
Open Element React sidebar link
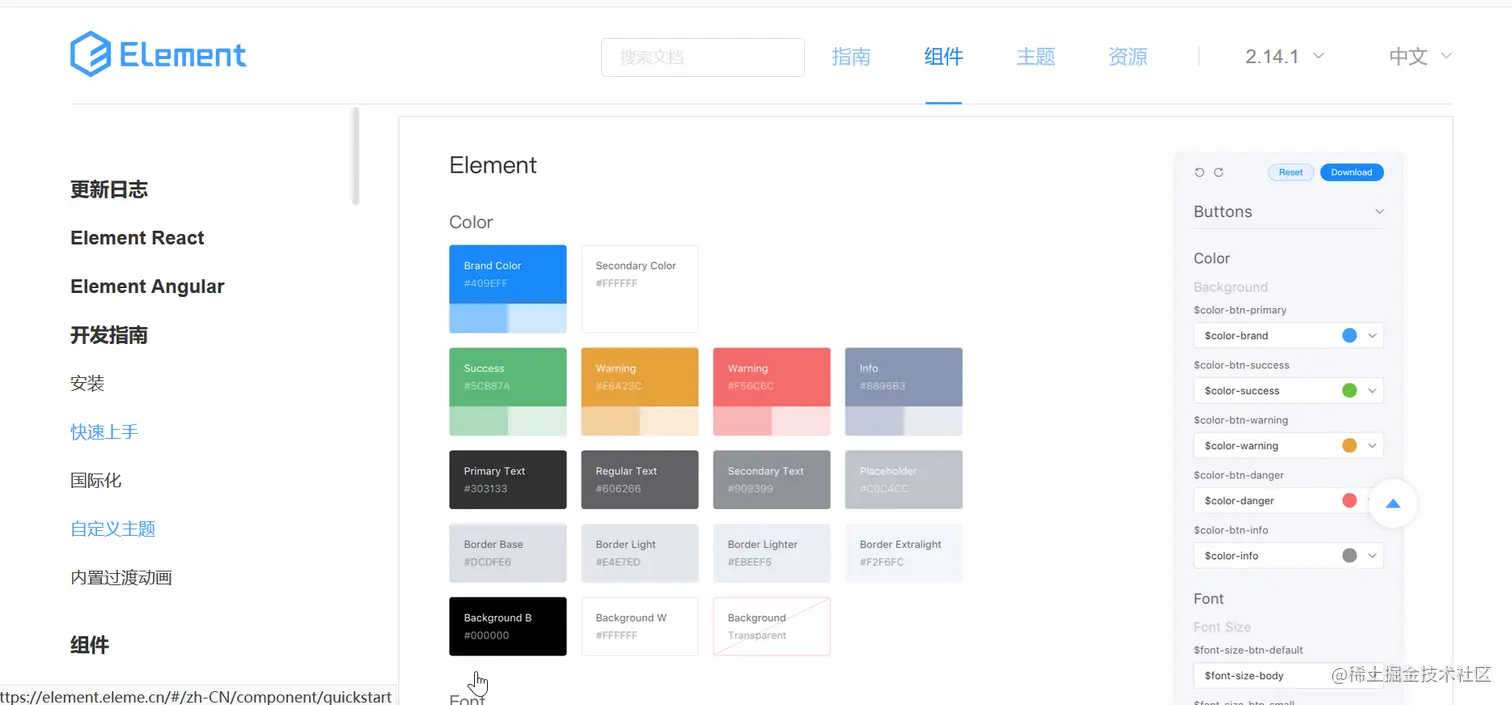click(x=137, y=238)
